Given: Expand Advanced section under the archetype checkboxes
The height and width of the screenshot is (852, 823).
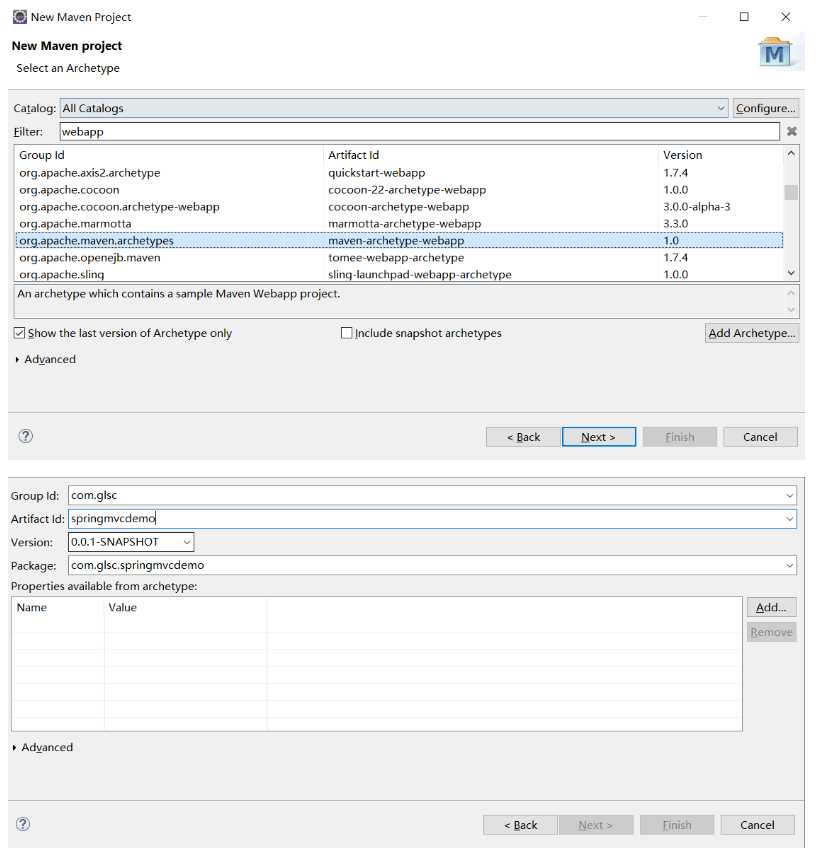Looking at the screenshot, I should (46, 360).
